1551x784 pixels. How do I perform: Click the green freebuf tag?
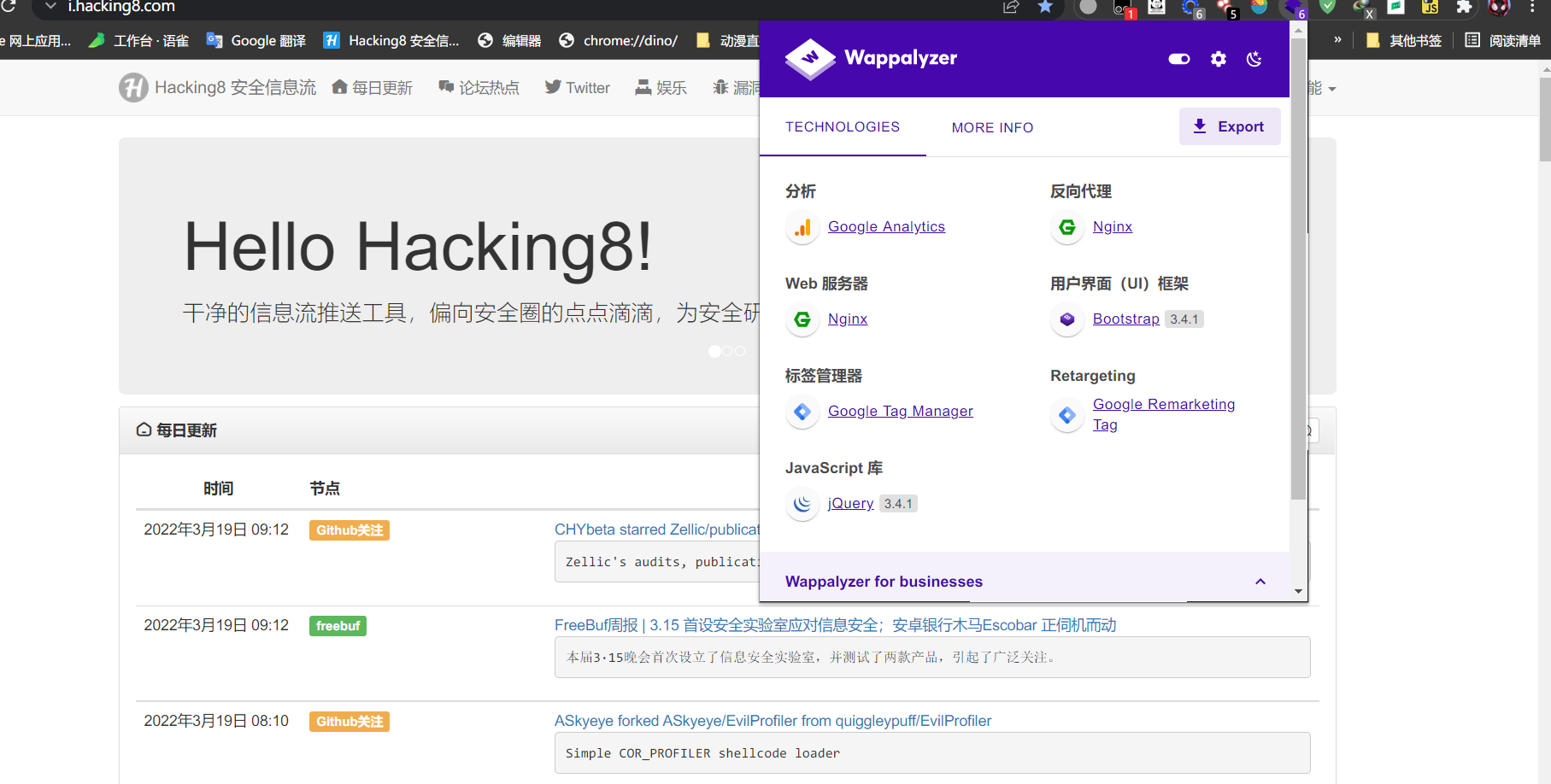pos(338,626)
